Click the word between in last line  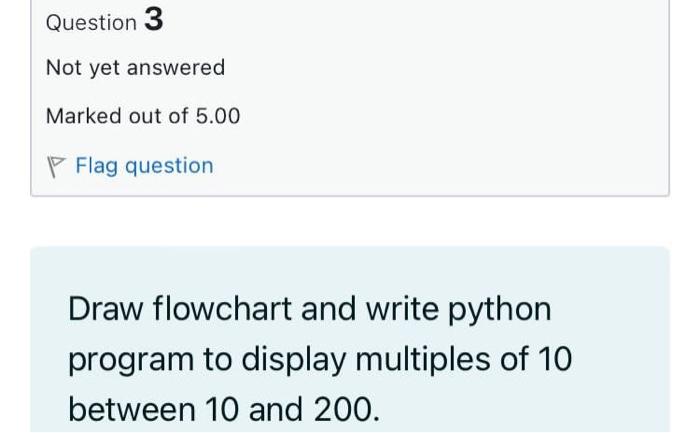132,409
